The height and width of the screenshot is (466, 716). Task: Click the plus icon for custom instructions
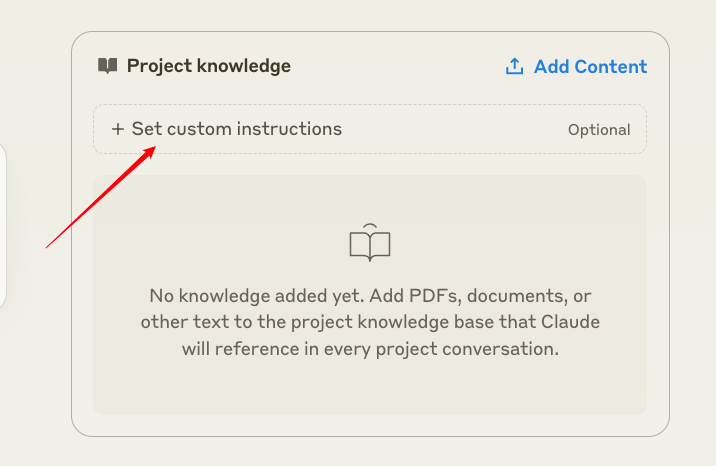pos(118,129)
